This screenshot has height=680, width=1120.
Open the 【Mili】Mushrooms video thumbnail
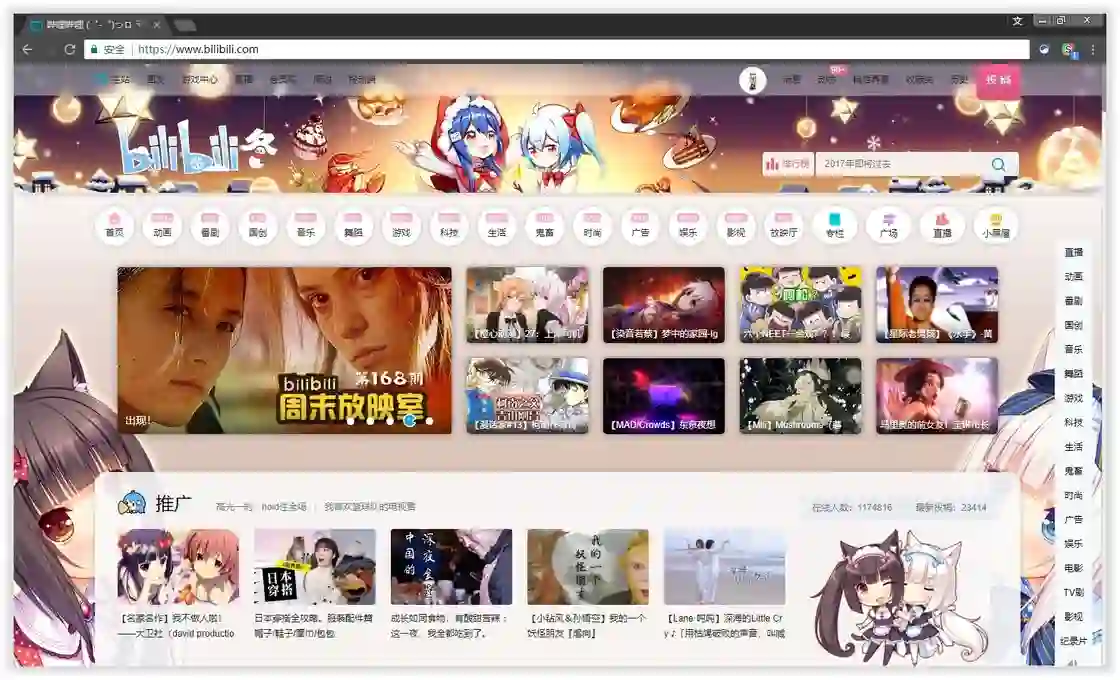tap(800, 396)
